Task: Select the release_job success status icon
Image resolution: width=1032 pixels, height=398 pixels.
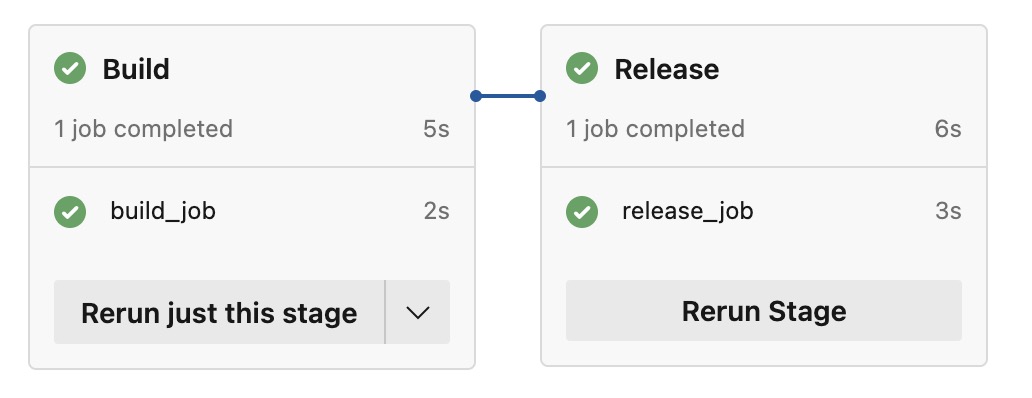Action: (582, 212)
